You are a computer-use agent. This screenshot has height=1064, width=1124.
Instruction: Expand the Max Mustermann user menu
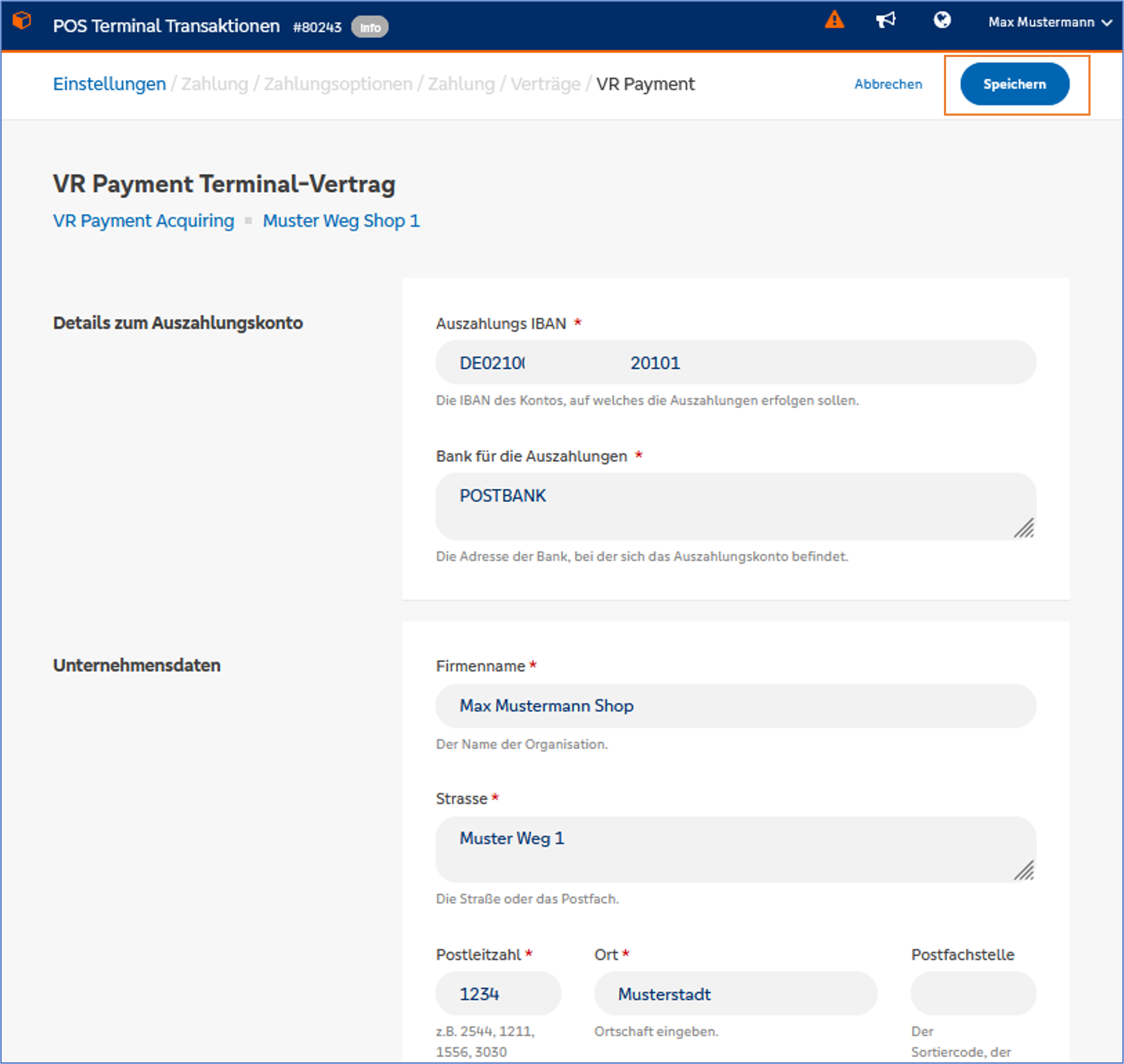tap(1050, 22)
